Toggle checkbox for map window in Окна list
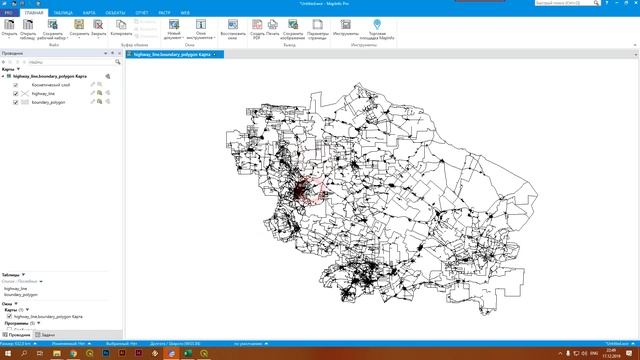This screenshot has width=640, height=360. (9, 316)
